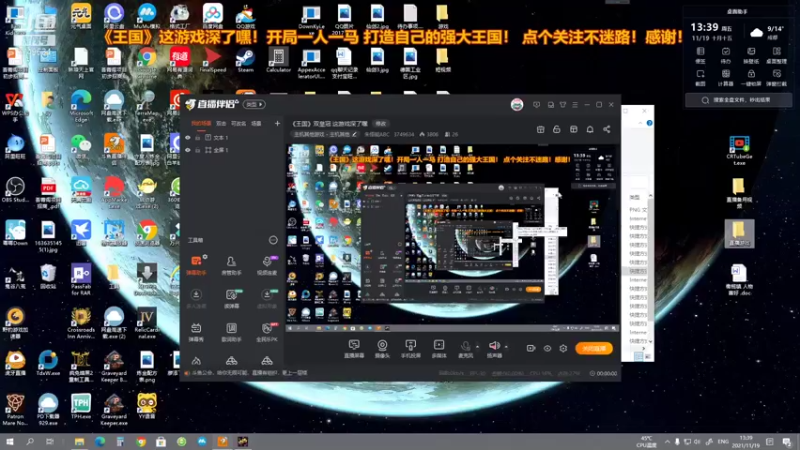This screenshot has width=800, height=450.
Task: Add a new scene with plus button
Action: click(277, 123)
